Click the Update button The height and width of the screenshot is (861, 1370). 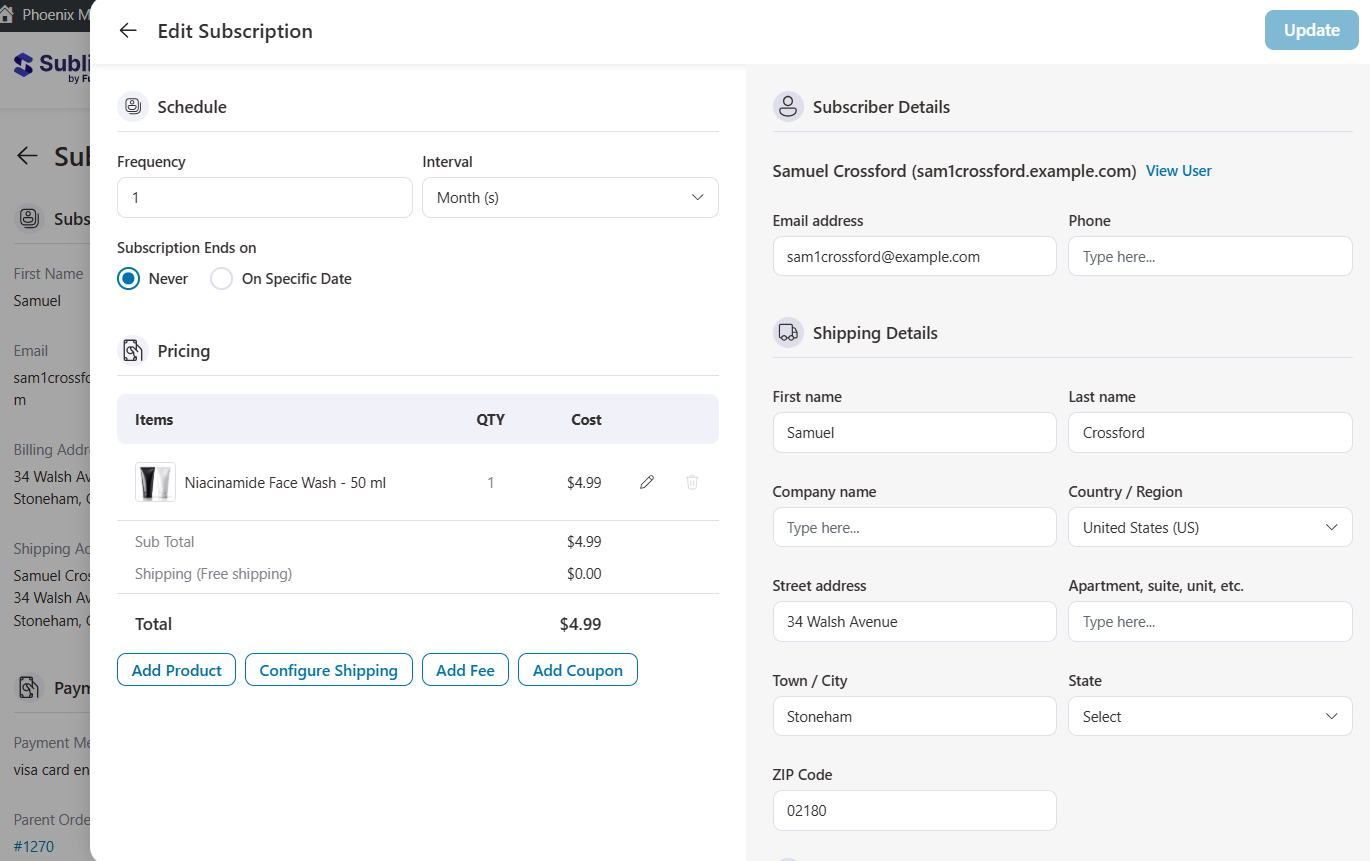[1311, 30]
